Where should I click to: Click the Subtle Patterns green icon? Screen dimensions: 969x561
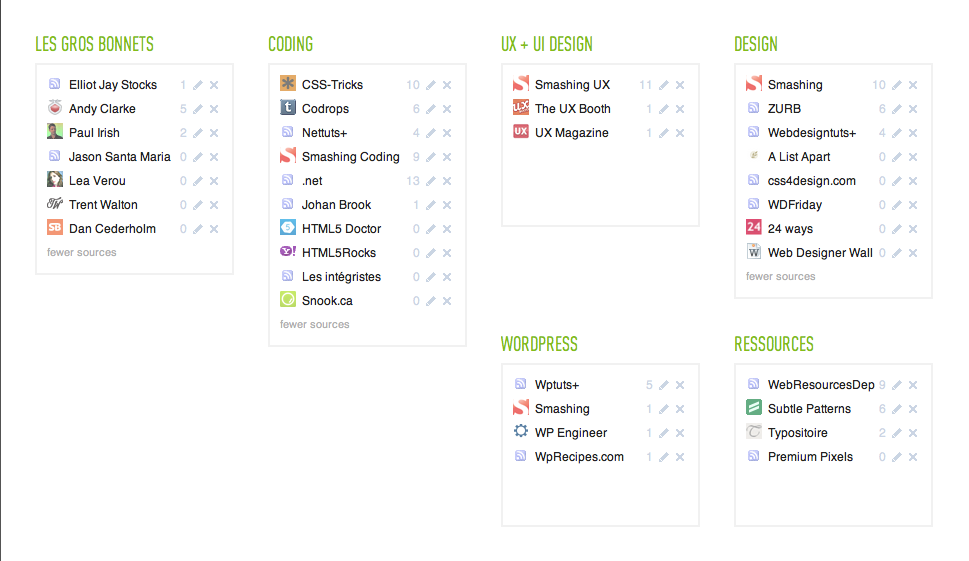(x=754, y=408)
